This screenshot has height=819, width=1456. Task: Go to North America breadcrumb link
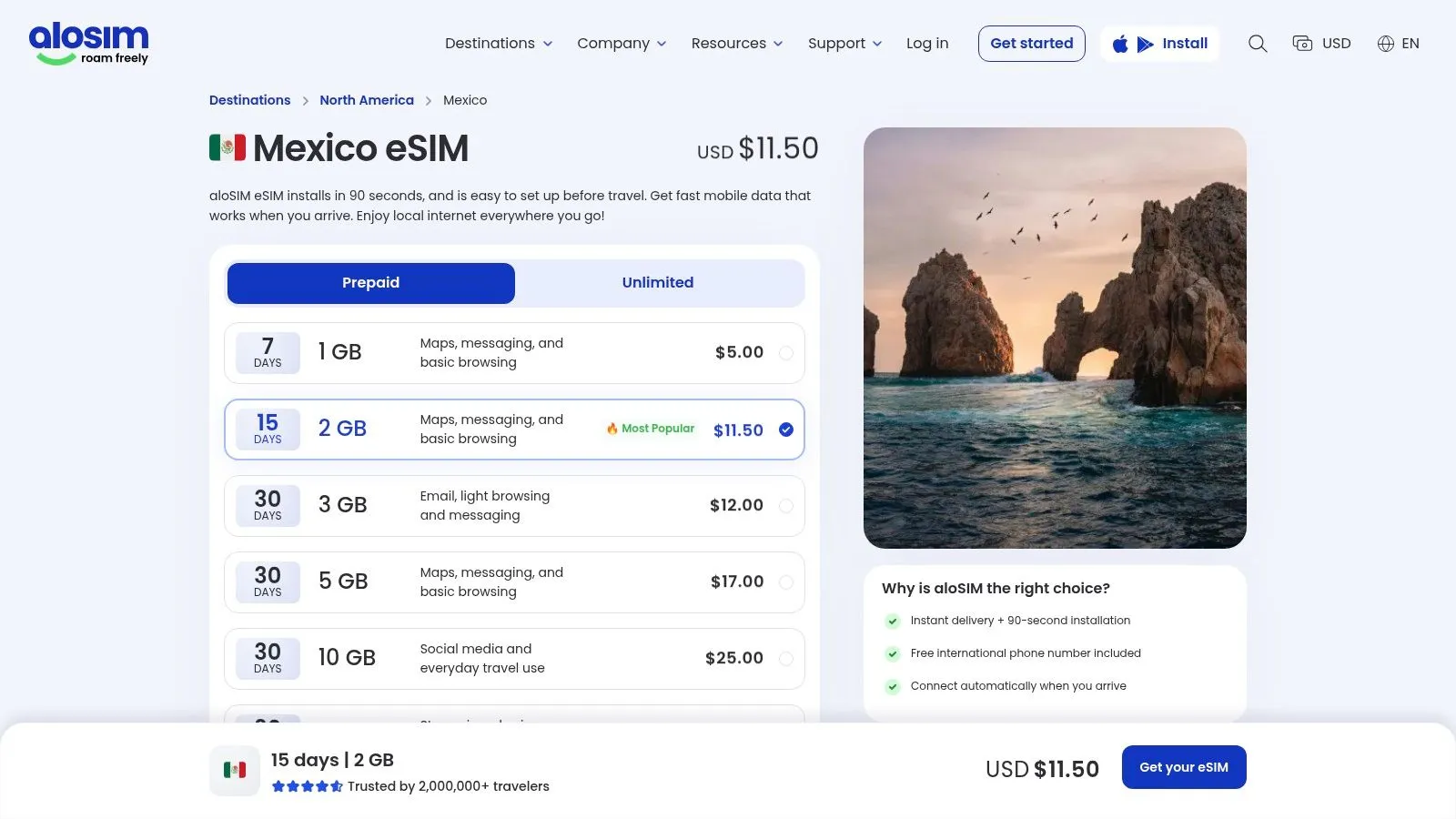tap(367, 100)
